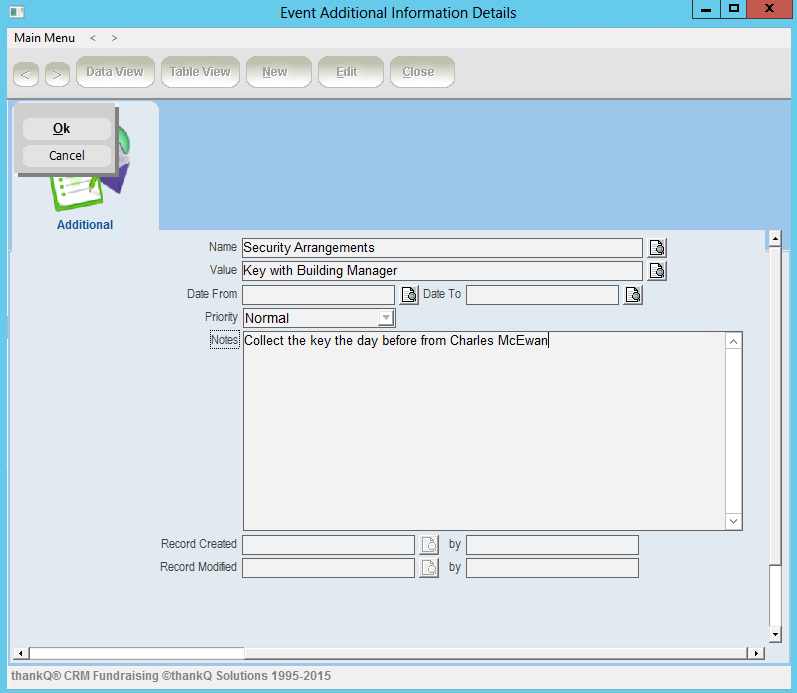Click into the Date From field

click(x=319, y=295)
